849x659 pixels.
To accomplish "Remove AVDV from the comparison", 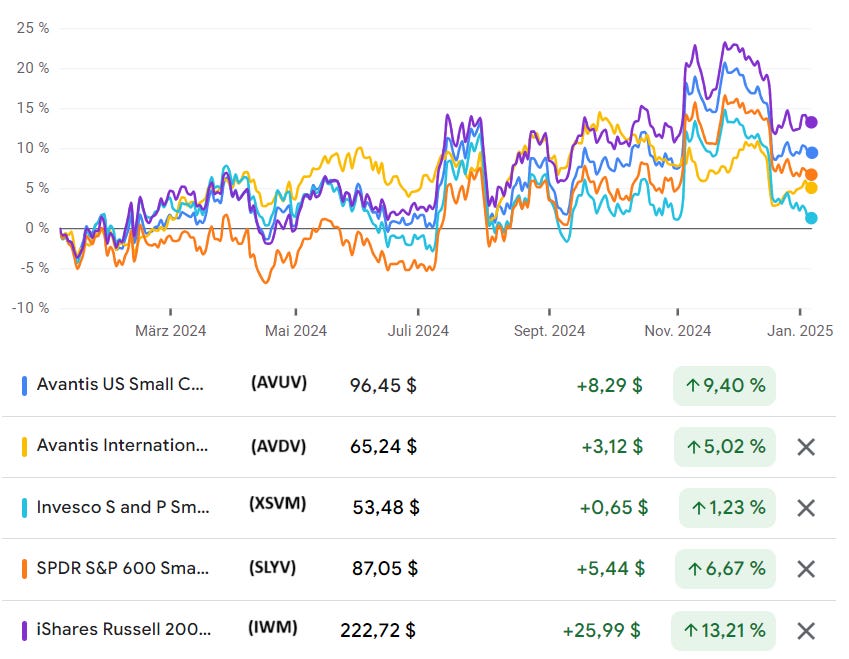I will click(806, 447).
